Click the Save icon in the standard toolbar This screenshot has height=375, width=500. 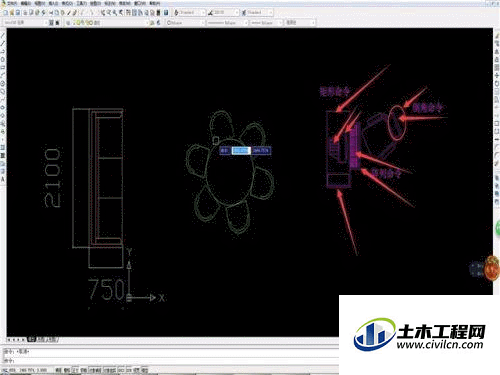(18, 13)
